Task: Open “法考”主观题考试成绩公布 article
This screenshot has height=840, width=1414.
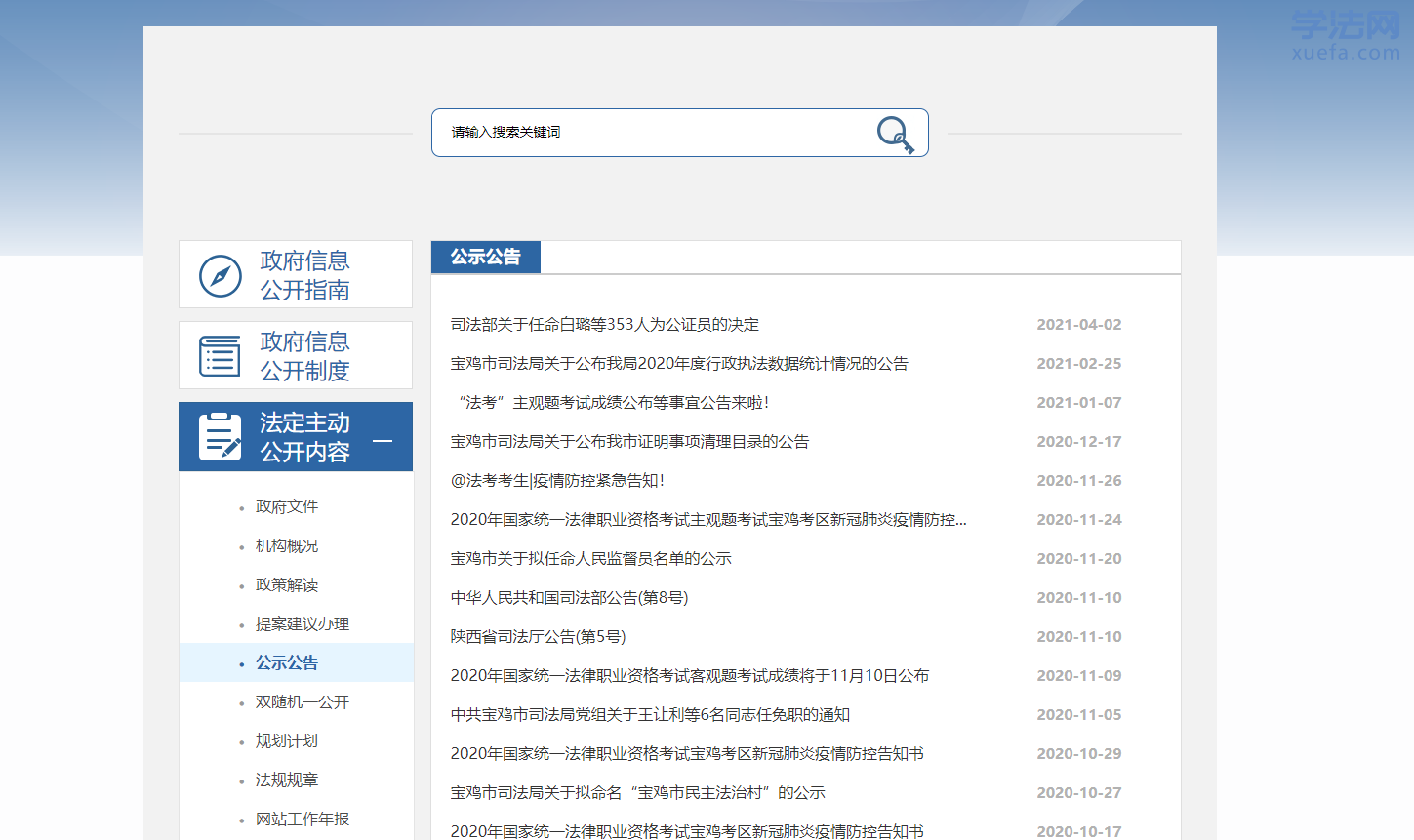Action: 610,402
